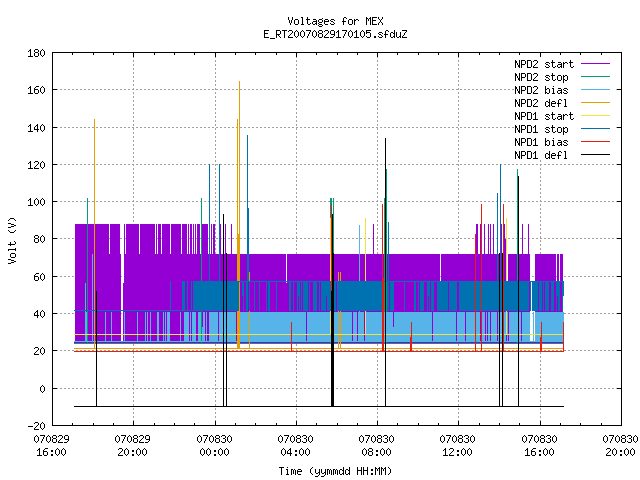
Task: Click the 'NPD2 stop' legend label
Action: coord(541,77)
